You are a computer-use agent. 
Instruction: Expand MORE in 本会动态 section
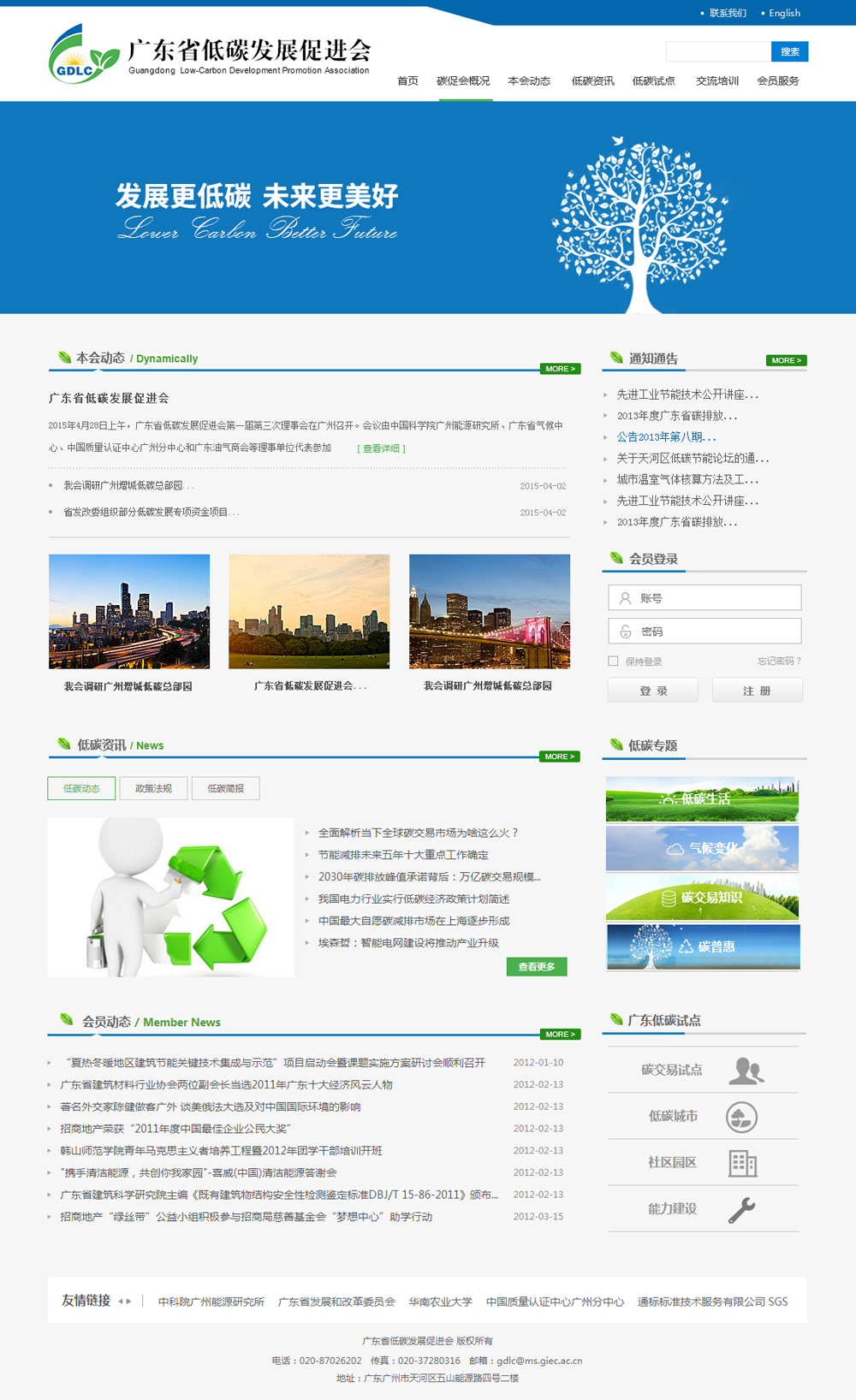click(560, 369)
